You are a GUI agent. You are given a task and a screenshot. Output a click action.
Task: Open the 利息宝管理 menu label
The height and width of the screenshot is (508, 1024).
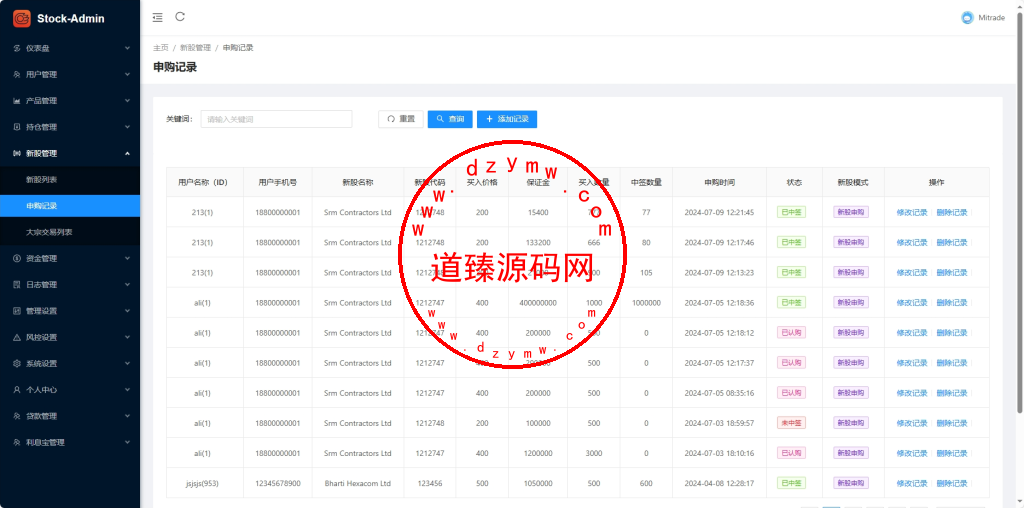(x=45, y=442)
